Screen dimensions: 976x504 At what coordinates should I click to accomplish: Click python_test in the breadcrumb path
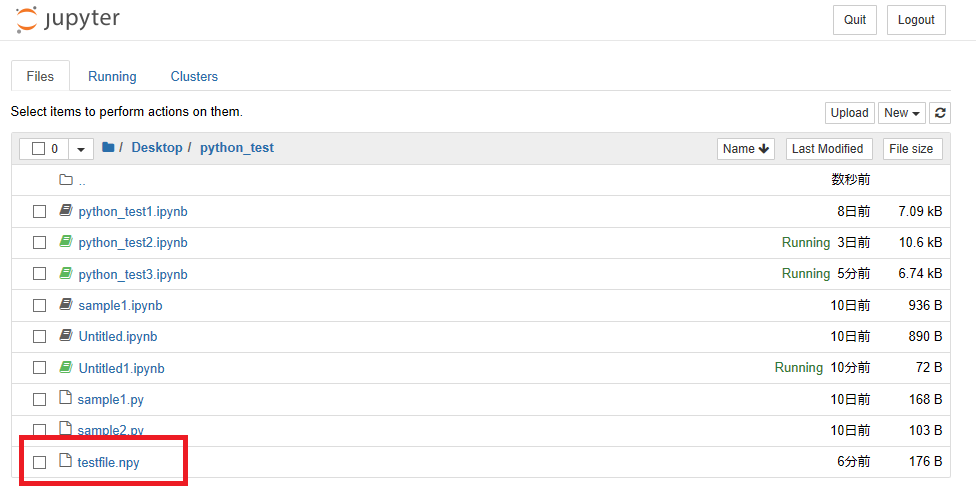pyautogui.click(x=237, y=147)
